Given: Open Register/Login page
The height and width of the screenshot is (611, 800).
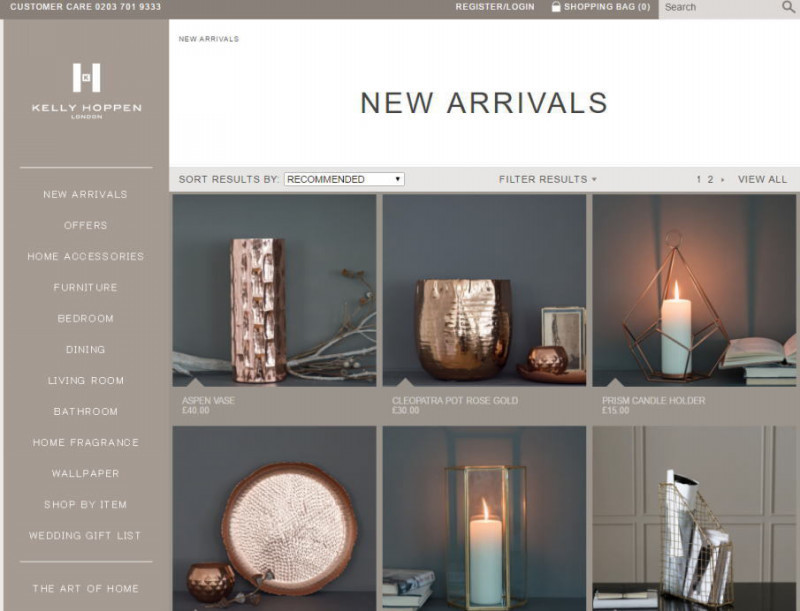Looking at the screenshot, I should [x=495, y=7].
